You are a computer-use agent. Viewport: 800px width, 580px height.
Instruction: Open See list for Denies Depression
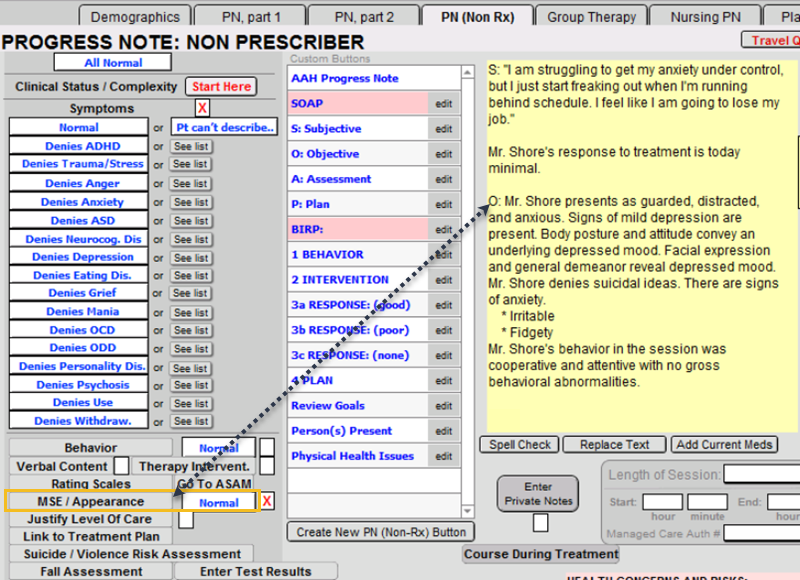click(x=191, y=258)
